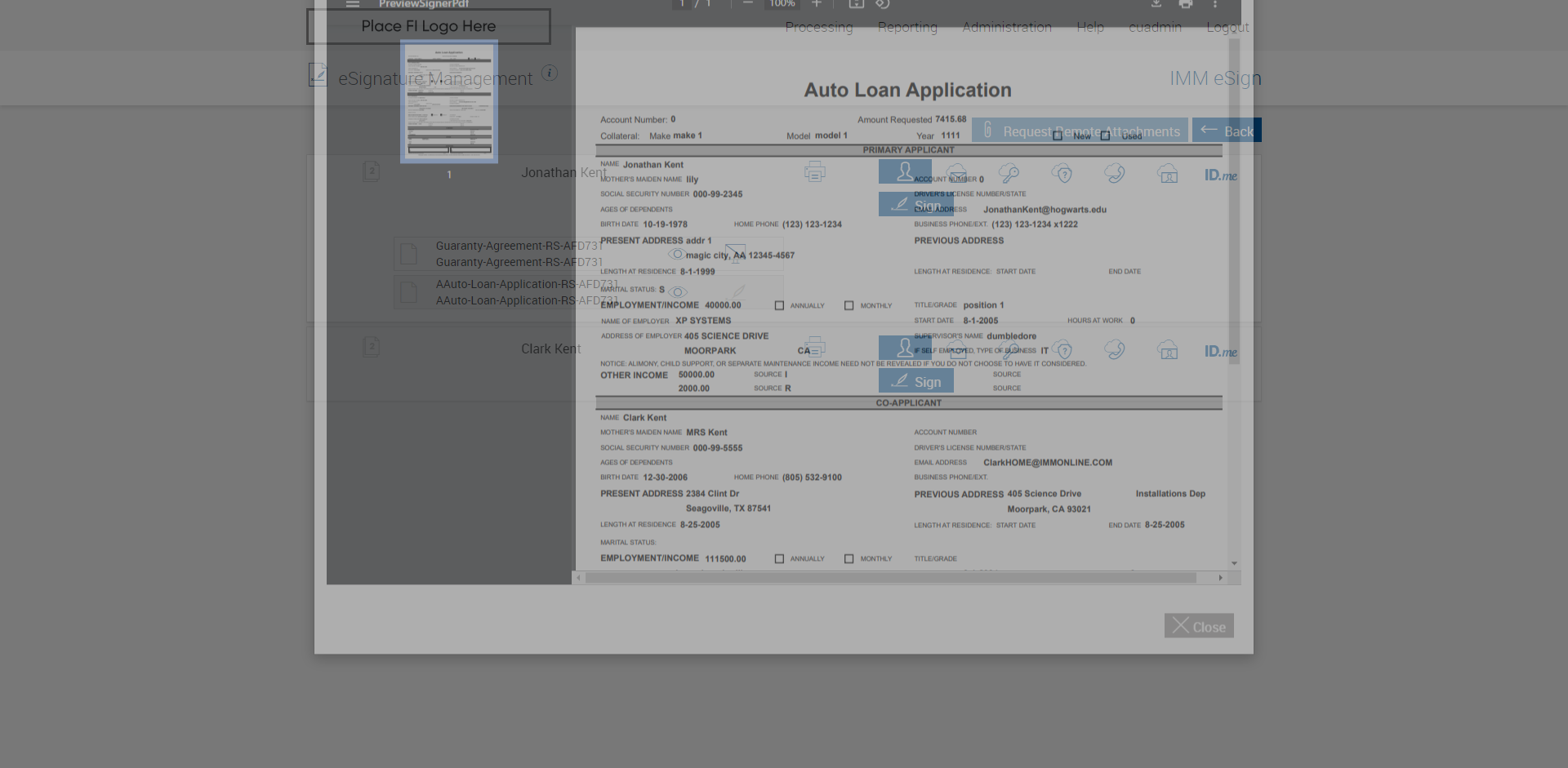Click the info icon beside eSignature Management

pos(550,73)
